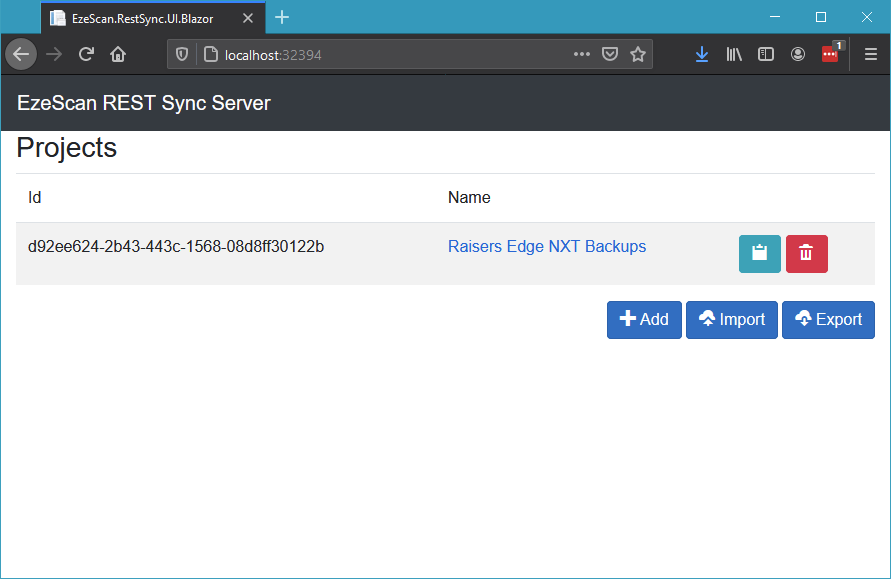Viewport: 891px width, 579px height.
Task: Click the red extension icon with badge
Action: tap(830, 55)
